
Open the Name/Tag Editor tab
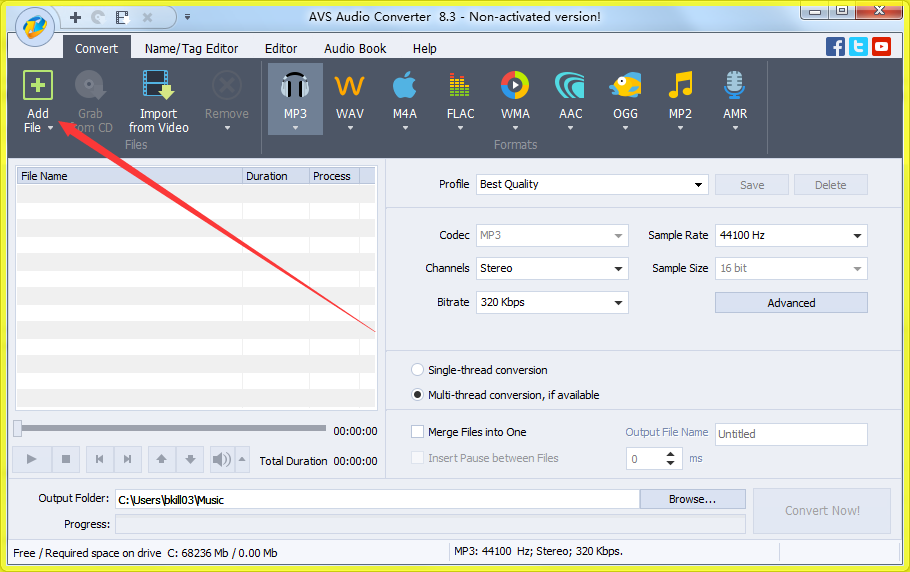pos(192,49)
